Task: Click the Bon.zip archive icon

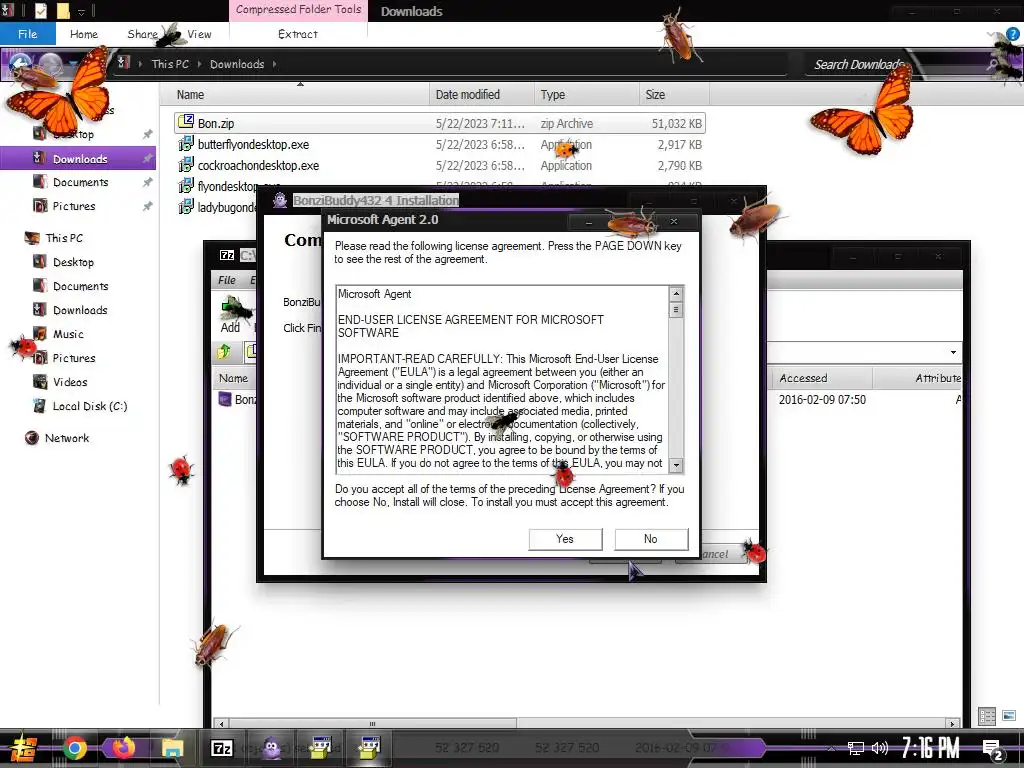Action: click(186, 122)
